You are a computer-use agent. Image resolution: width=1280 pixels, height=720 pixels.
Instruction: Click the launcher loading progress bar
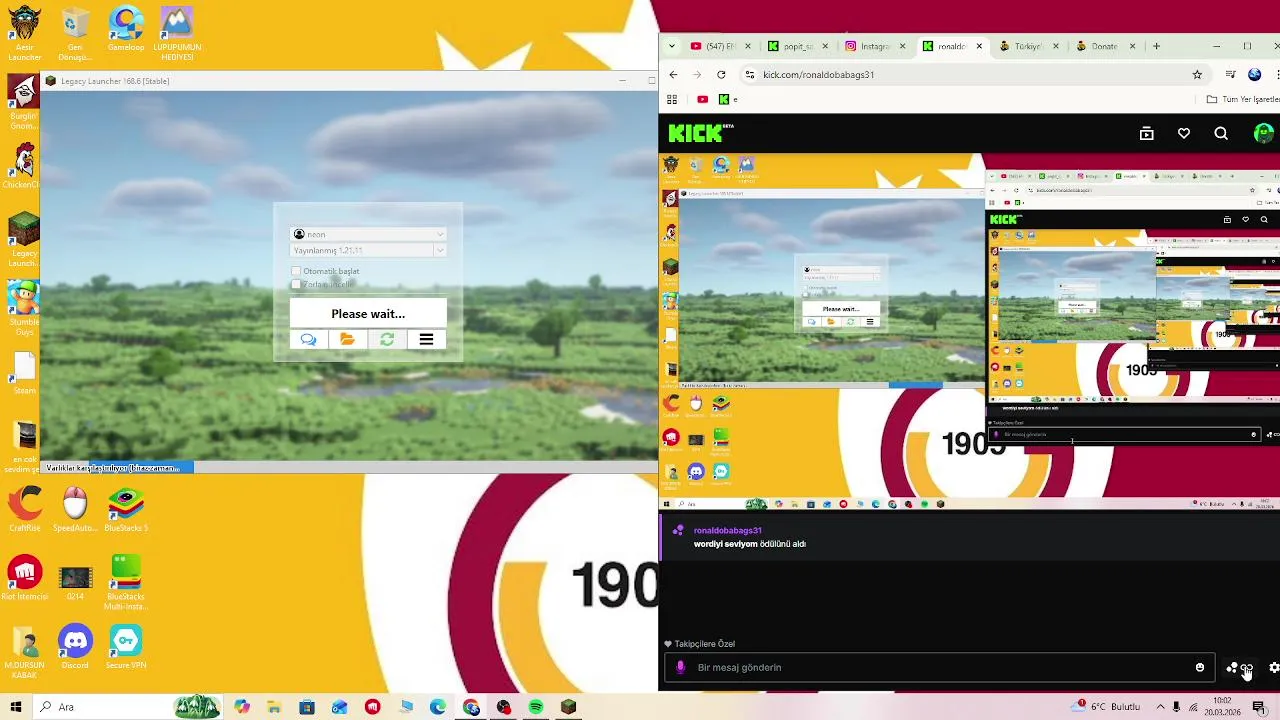[349, 467]
